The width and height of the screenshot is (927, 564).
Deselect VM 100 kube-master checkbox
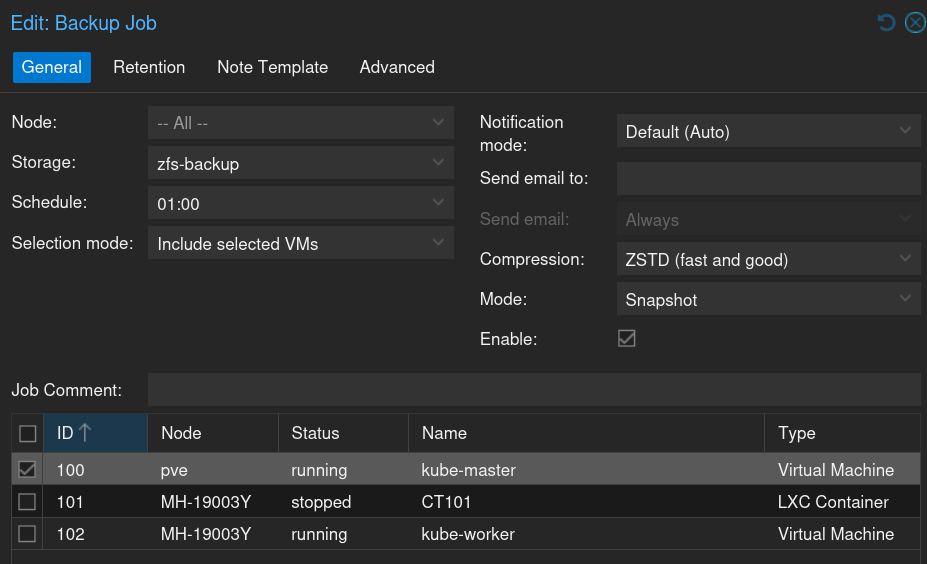click(28, 470)
